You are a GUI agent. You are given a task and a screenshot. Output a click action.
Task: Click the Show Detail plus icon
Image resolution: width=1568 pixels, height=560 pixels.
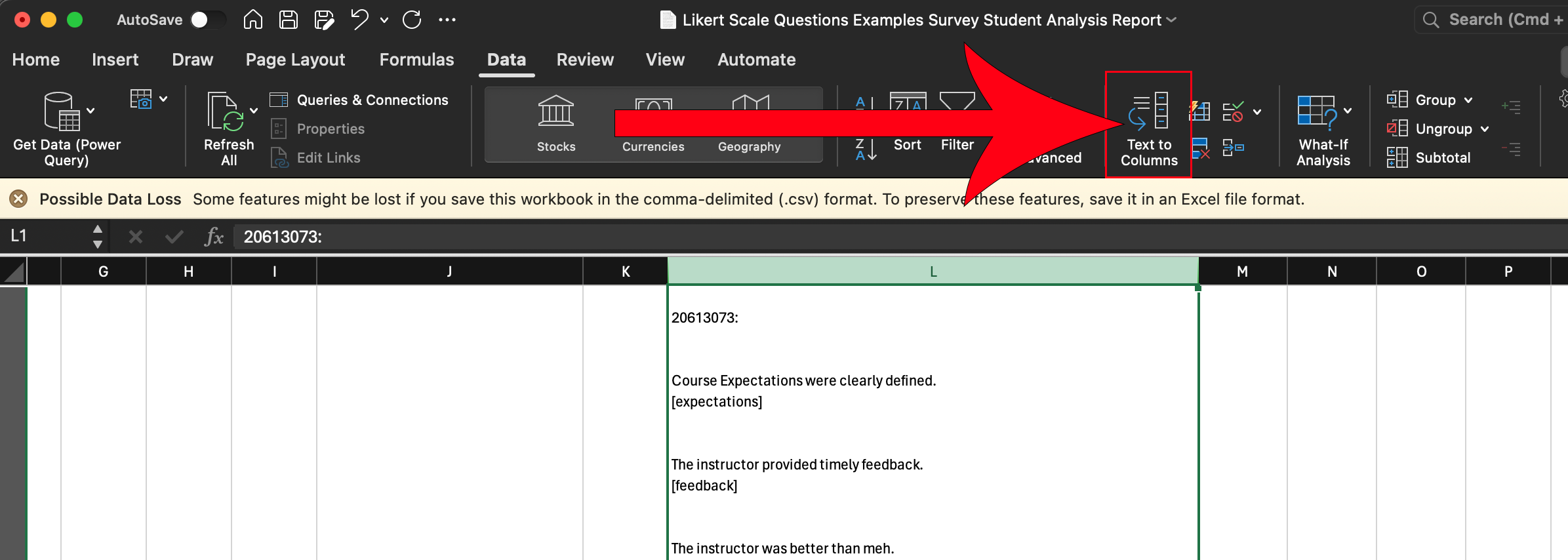(1511, 106)
